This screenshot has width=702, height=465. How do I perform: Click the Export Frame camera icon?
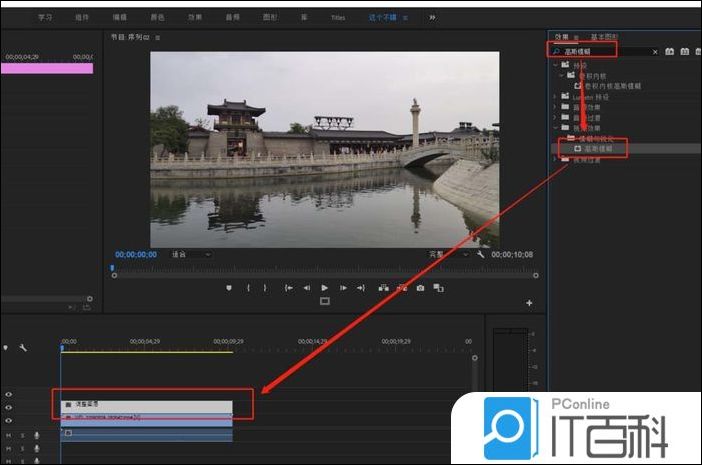click(421, 288)
